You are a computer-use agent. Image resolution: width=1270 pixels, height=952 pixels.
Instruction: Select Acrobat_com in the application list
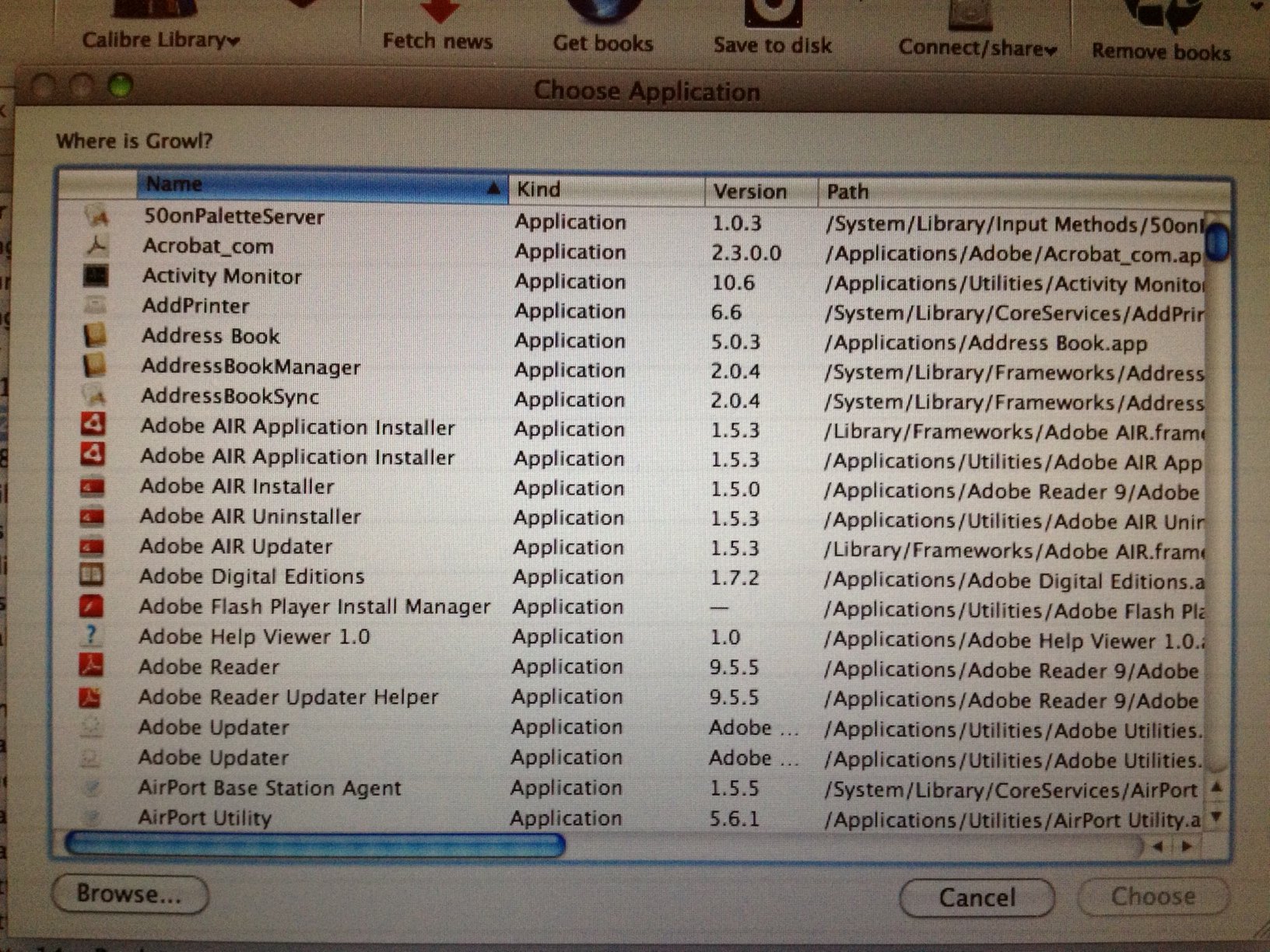pos(209,247)
